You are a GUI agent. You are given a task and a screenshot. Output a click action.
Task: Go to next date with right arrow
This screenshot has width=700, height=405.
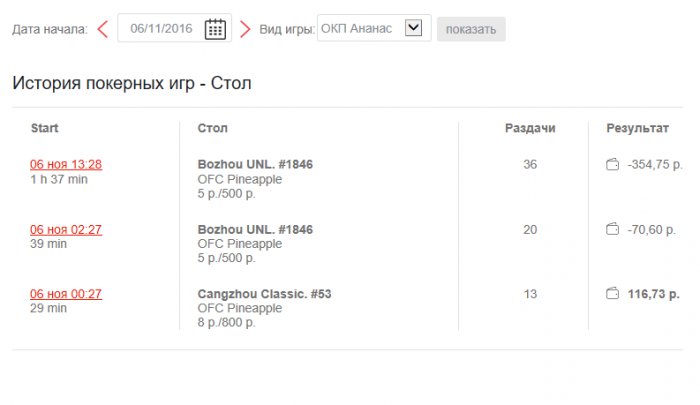click(x=245, y=29)
